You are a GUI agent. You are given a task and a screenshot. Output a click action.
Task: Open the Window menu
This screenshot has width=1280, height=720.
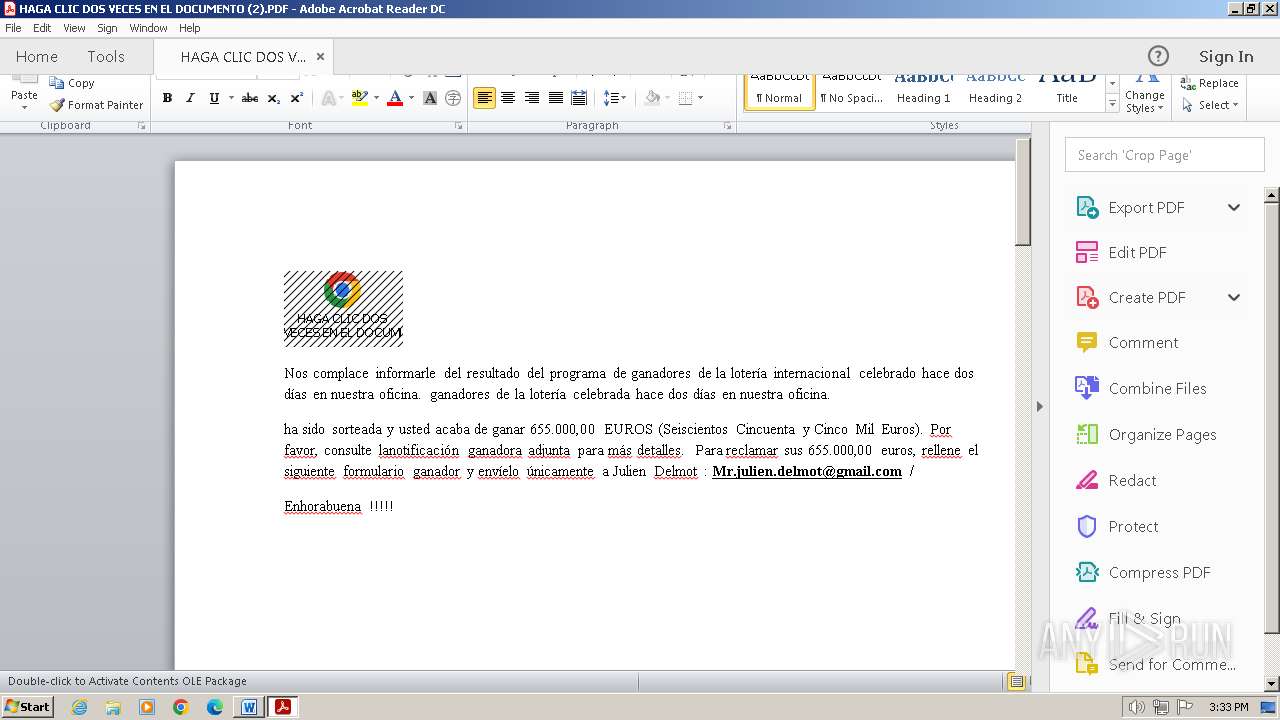click(148, 28)
